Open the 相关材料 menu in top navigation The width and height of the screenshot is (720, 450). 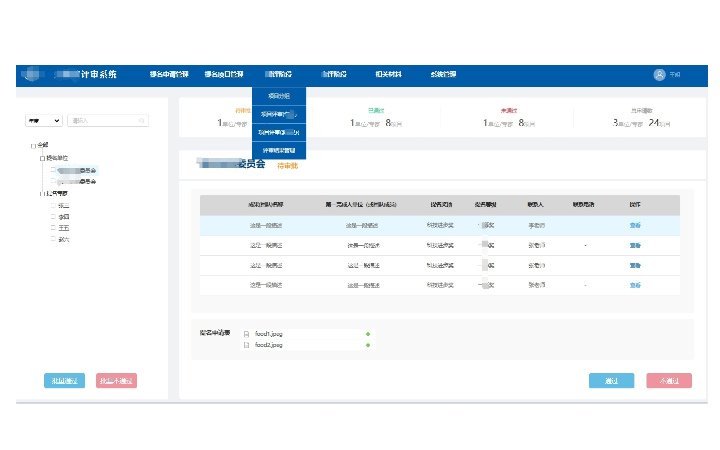[x=388, y=74]
